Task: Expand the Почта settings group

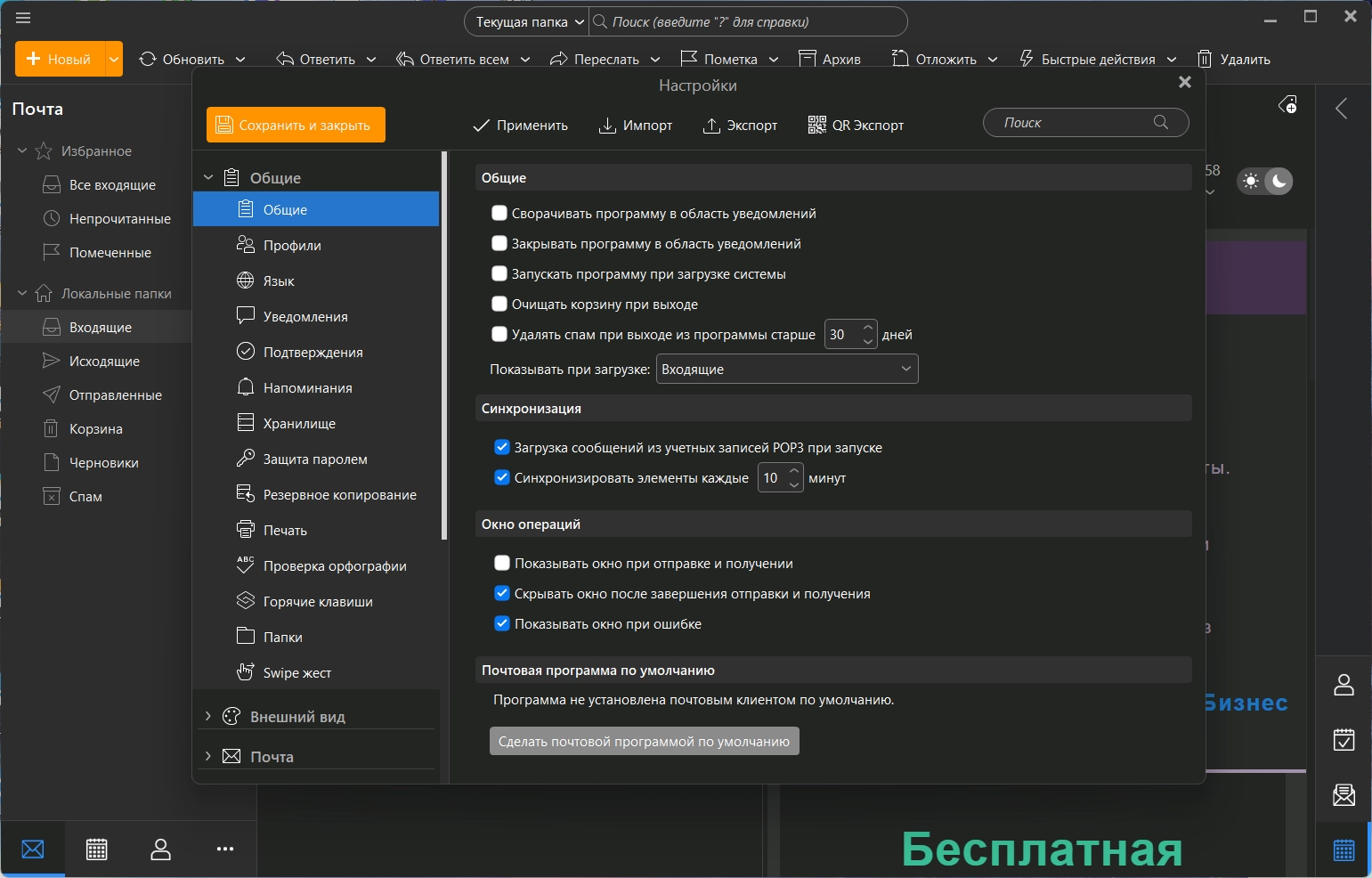Action: point(208,756)
